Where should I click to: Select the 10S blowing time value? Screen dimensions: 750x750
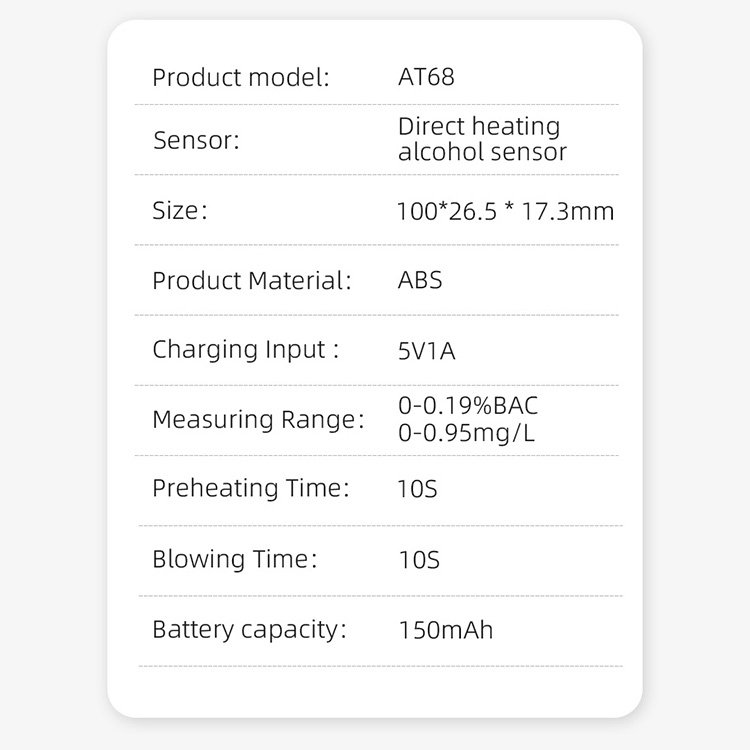[419, 560]
